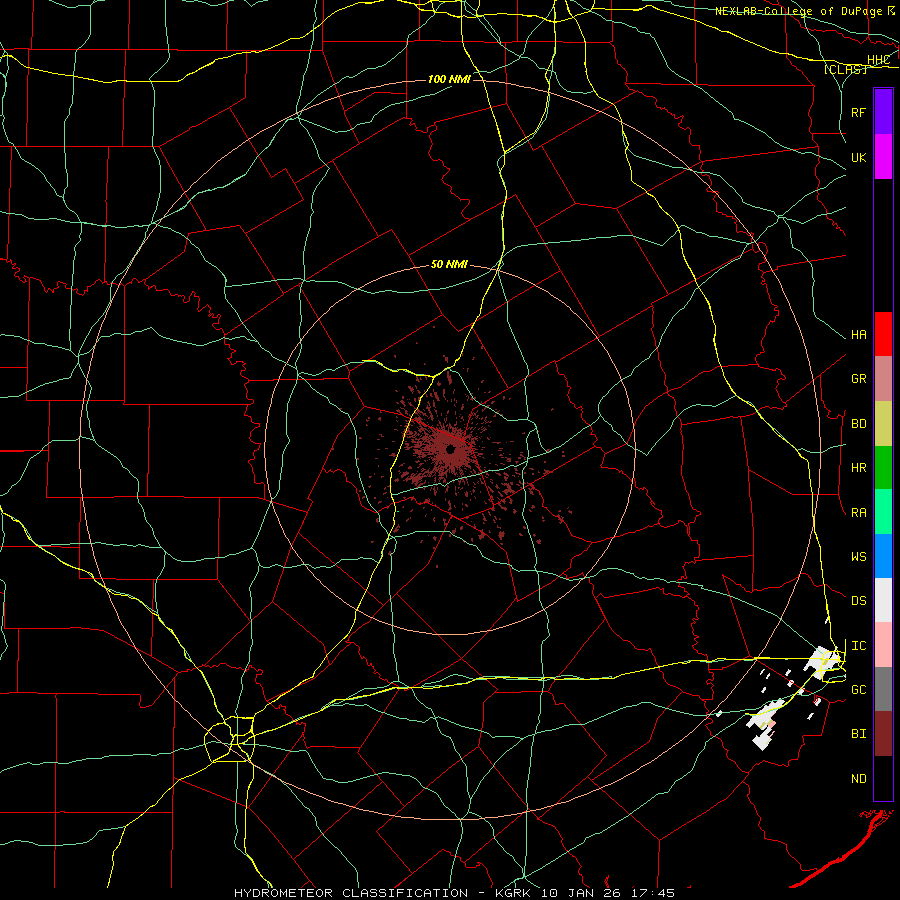900x900 pixels.
Task: Click the radar site center black dot
Action: coord(451,449)
